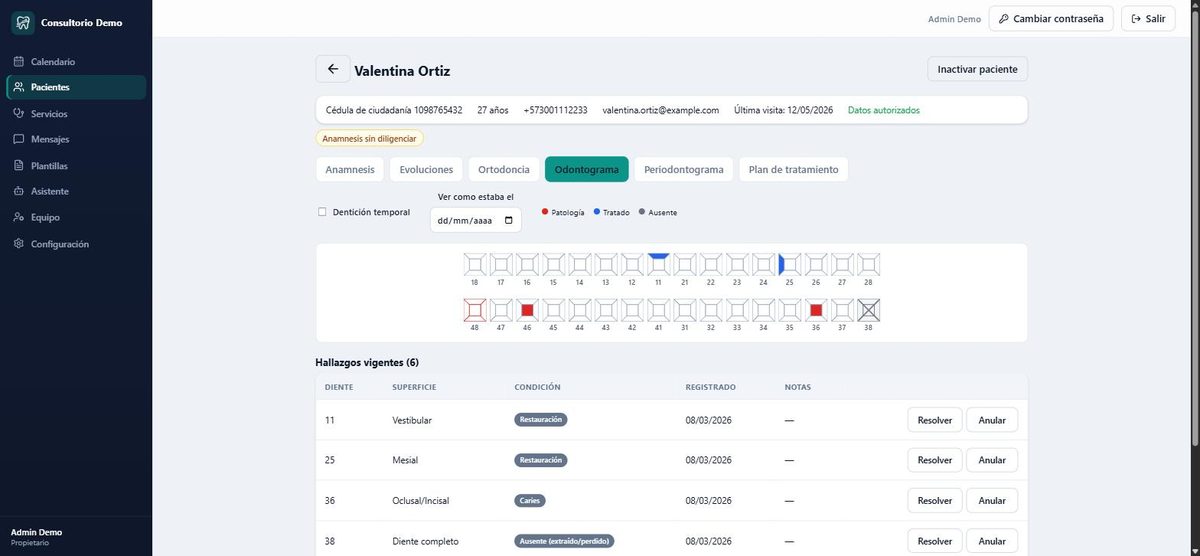This screenshot has width=1200, height=556.
Task: Open Servicios in the sidebar
Action: [x=76, y=113]
